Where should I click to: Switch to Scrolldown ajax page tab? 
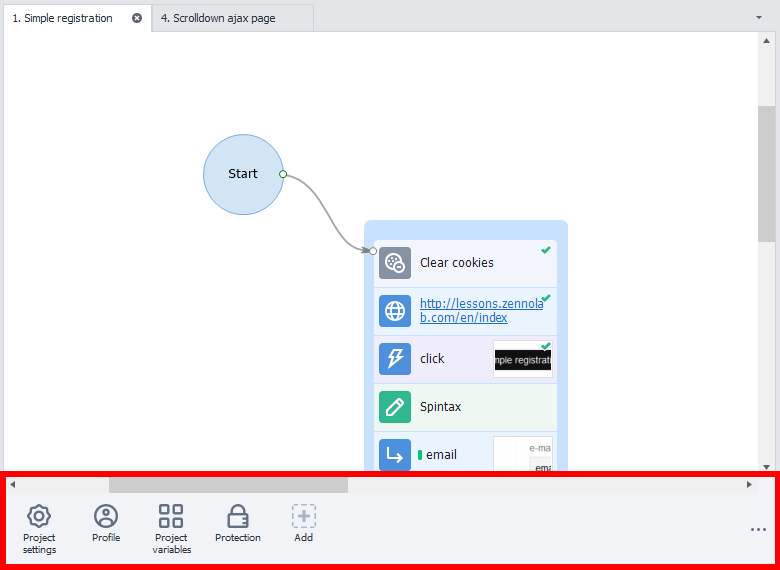point(225,18)
